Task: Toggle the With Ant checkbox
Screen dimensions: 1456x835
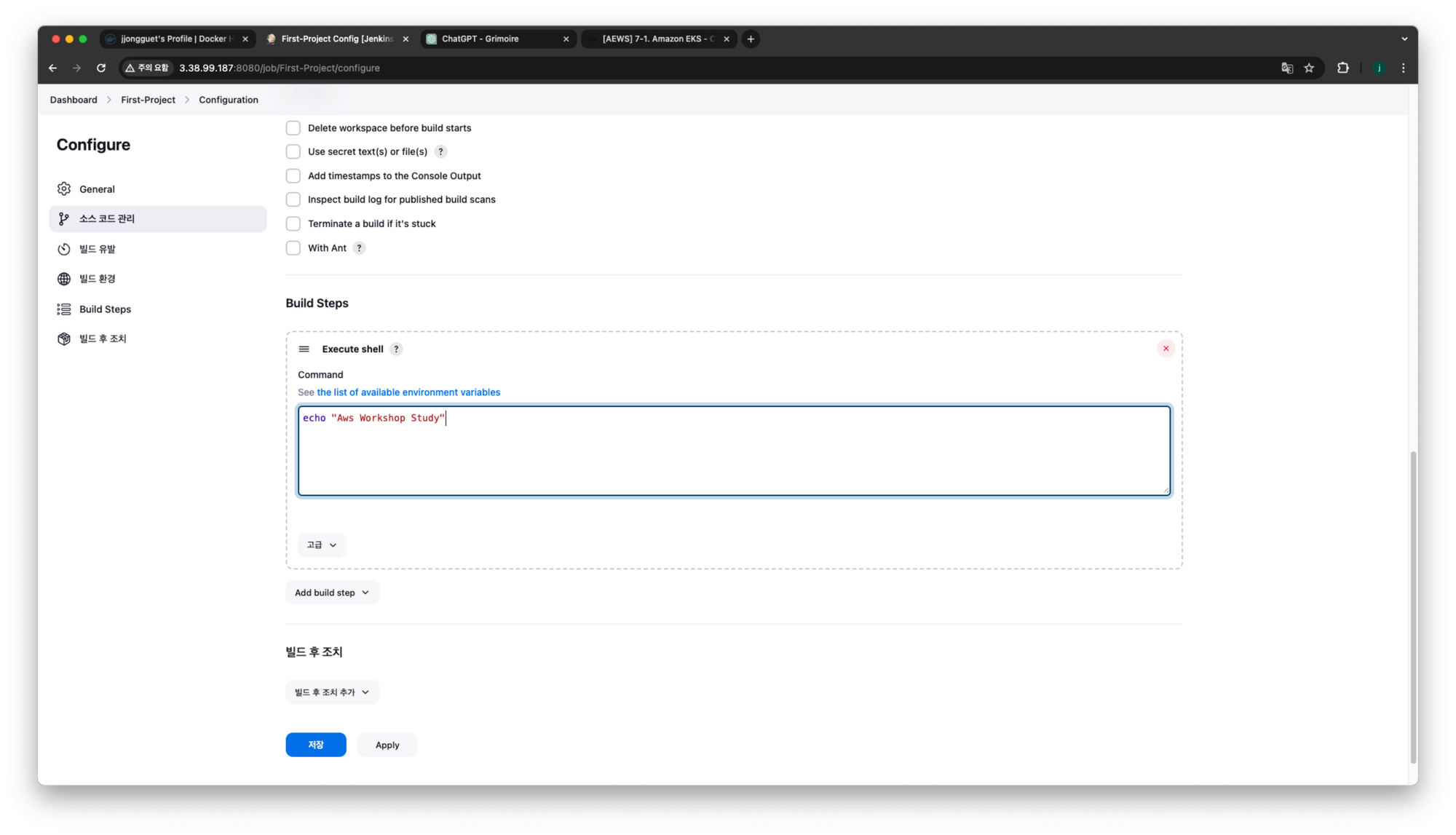Action: coord(293,248)
